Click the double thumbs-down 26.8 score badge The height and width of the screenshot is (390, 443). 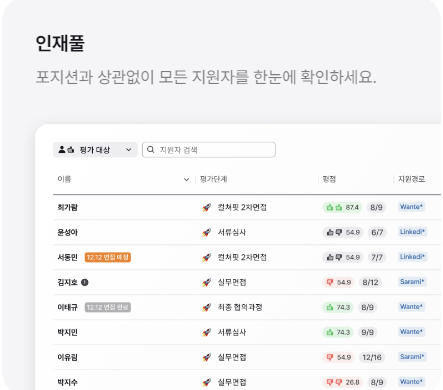(x=342, y=382)
